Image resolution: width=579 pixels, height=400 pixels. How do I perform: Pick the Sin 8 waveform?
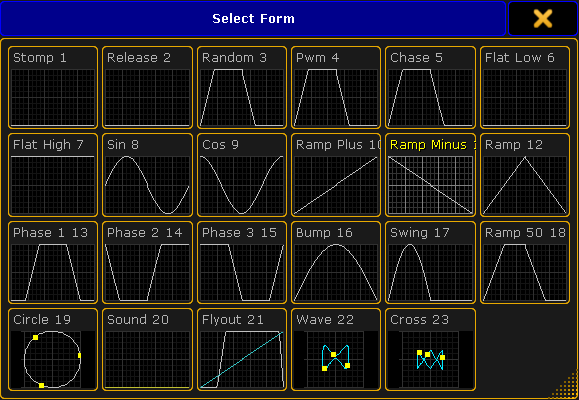[x=147, y=175]
